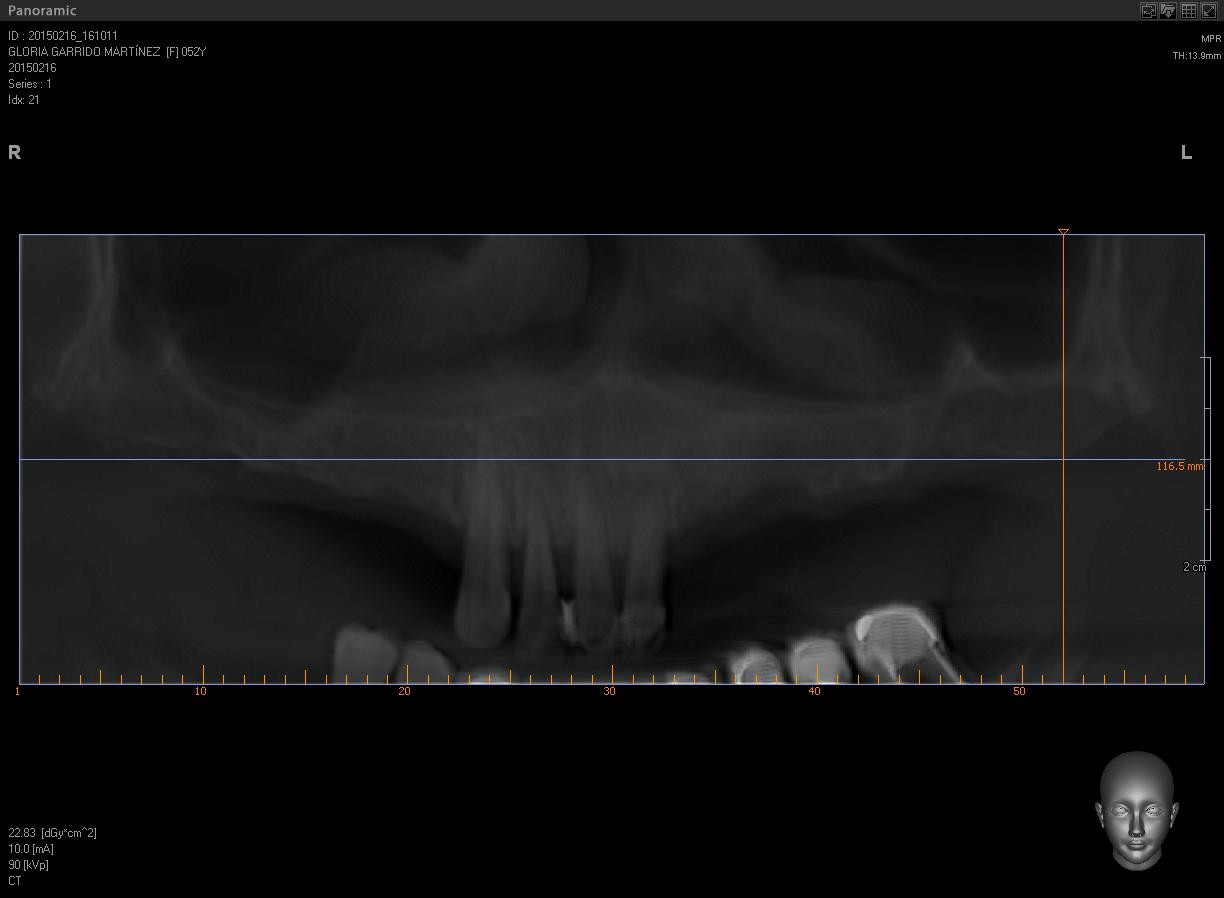The width and height of the screenshot is (1224, 898).
Task: Maximize the Panoramic pane with diagonal-arrow icon
Action: pos(1208,11)
